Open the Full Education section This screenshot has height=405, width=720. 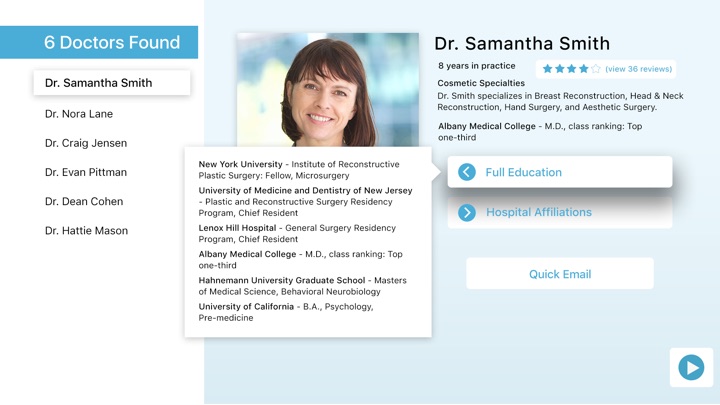tap(560, 172)
